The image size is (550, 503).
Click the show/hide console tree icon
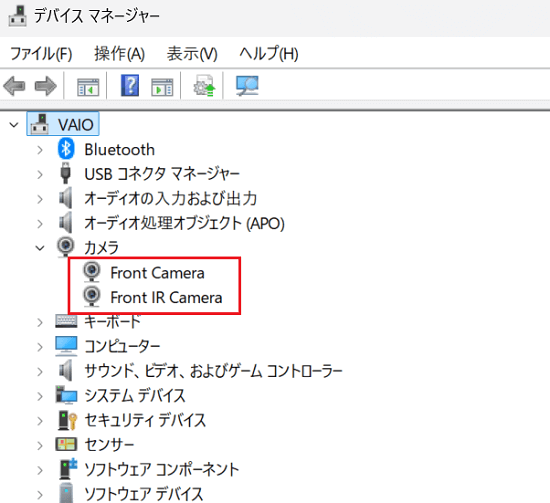pyautogui.click(x=88, y=87)
